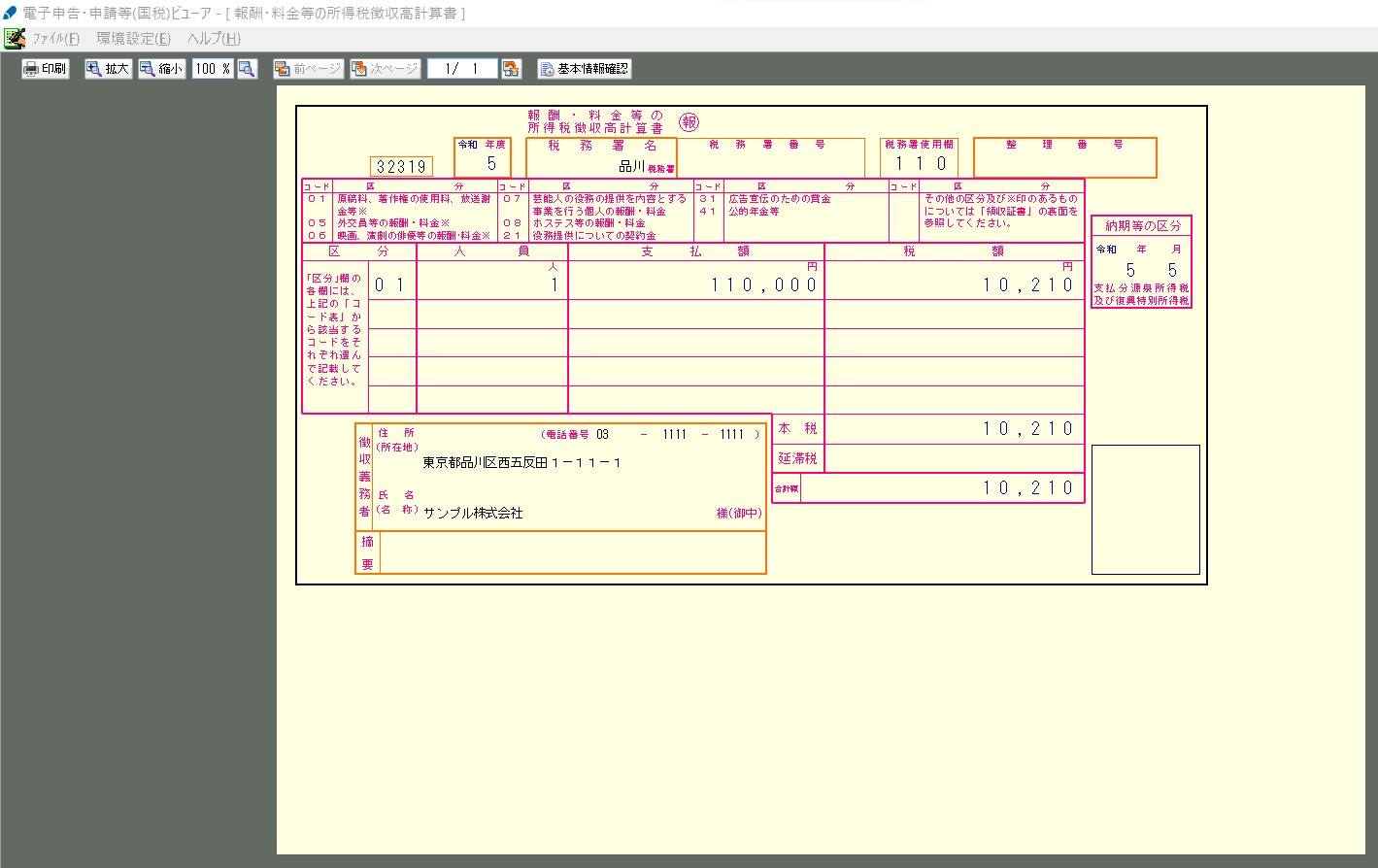Zoom in with the 拡大 button
The width and height of the screenshot is (1378, 868).
(108, 69)
